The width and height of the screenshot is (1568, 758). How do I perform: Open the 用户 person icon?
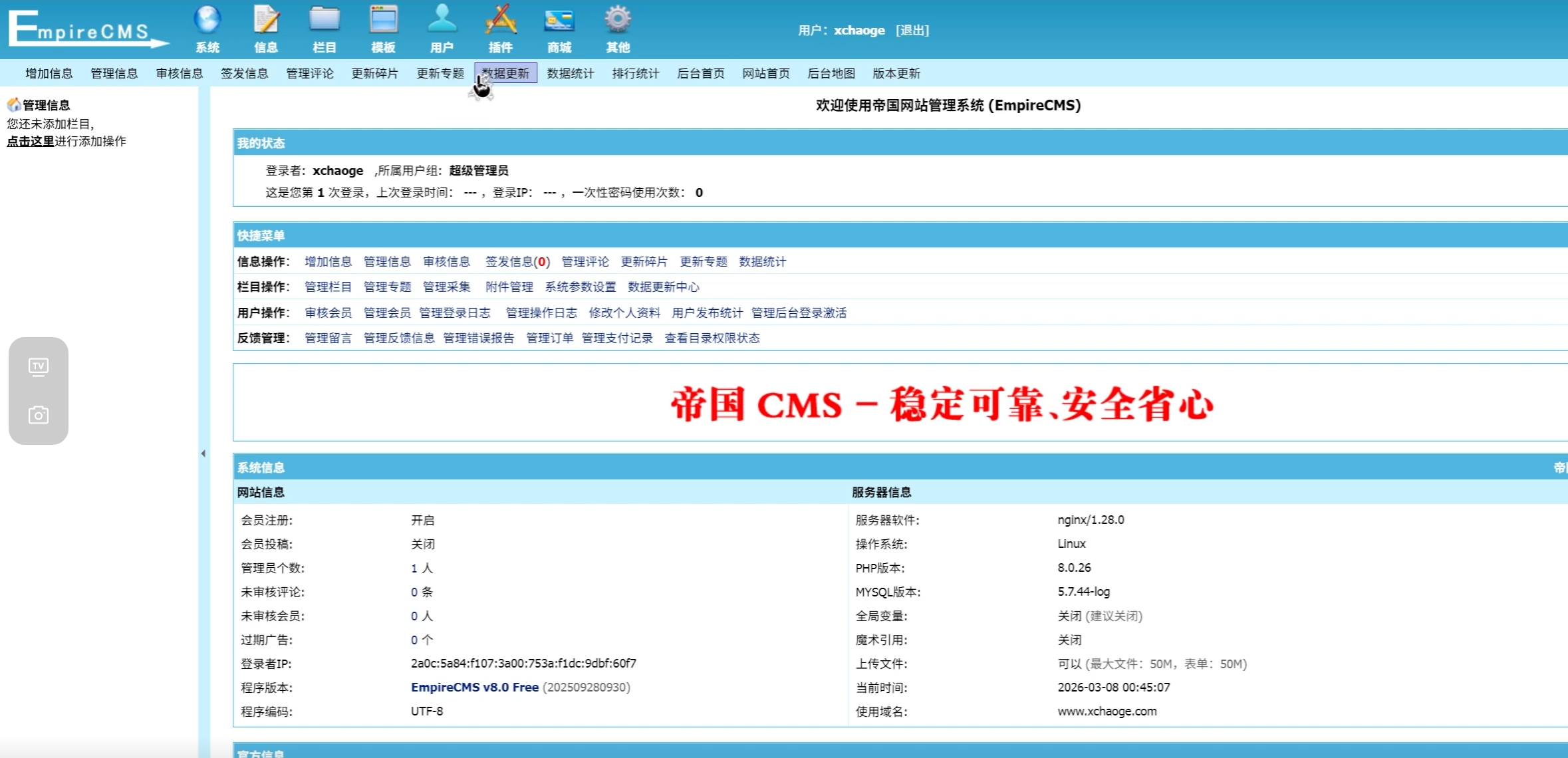(x=442, y=20)
